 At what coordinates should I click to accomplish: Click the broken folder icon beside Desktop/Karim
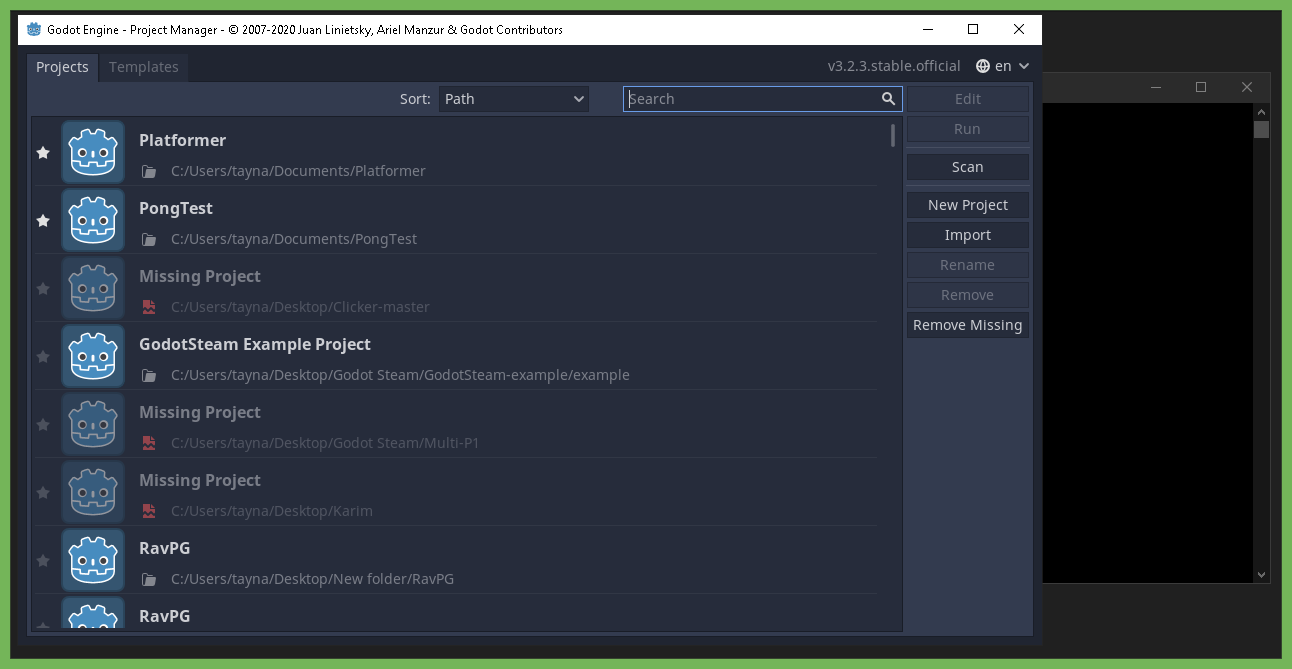149,511
